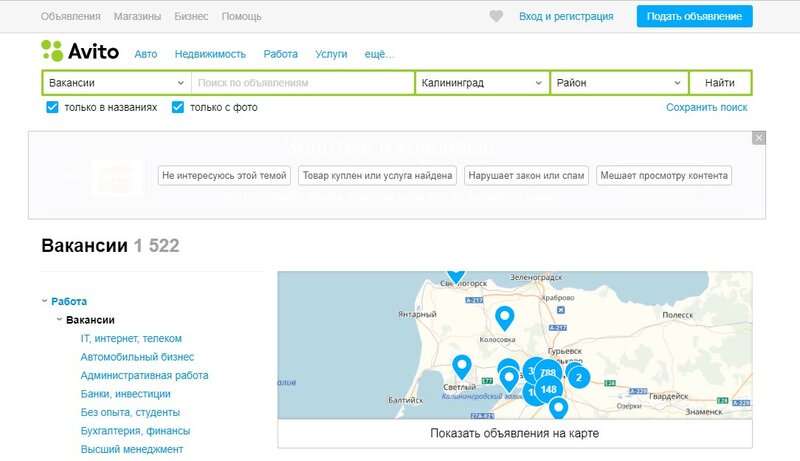The image size is (800, 461).
Task: Collapse the Работа tree section
Action: tap(44, 301)
